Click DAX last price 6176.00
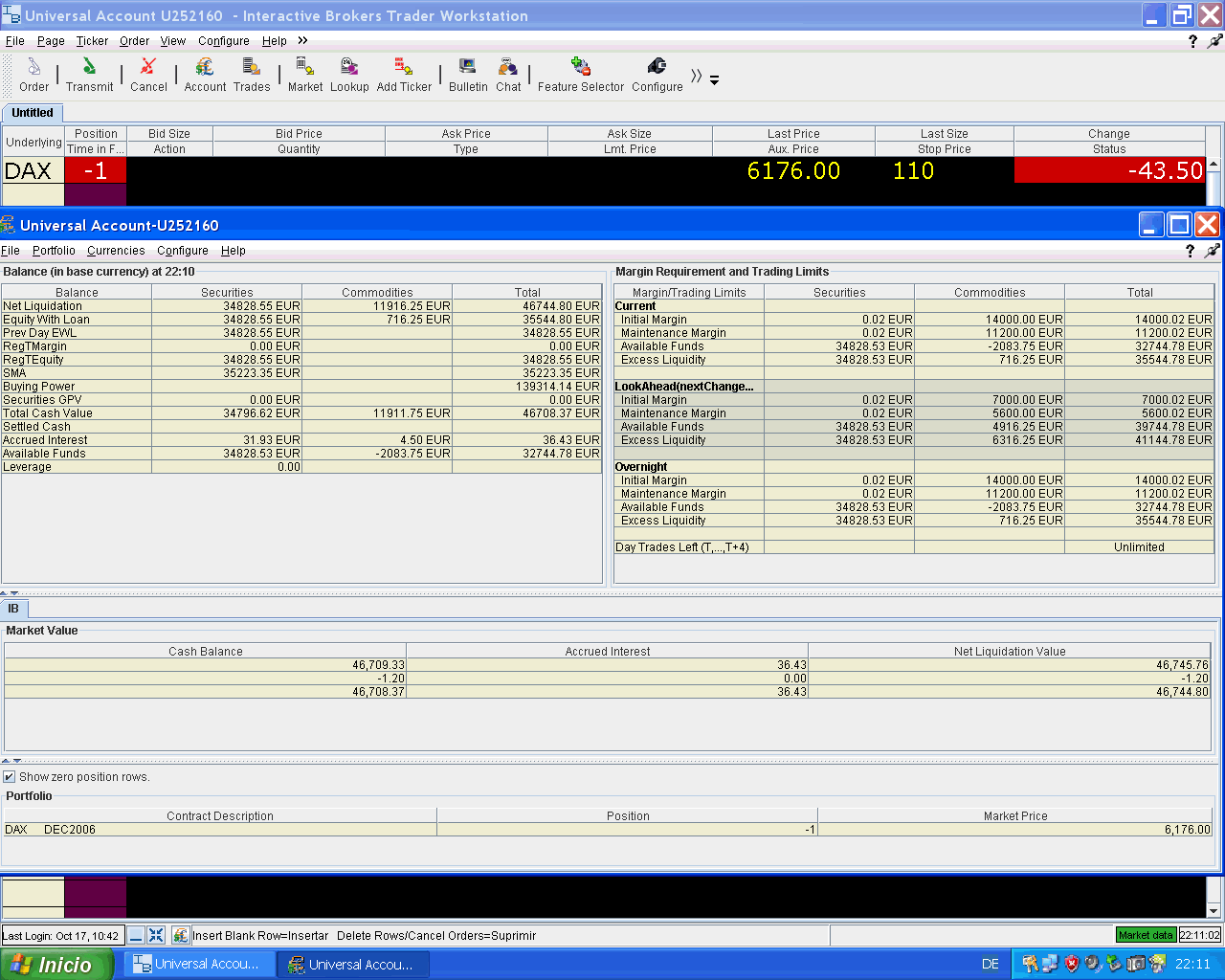The image size is (1225, 980). tap(793, 170)
